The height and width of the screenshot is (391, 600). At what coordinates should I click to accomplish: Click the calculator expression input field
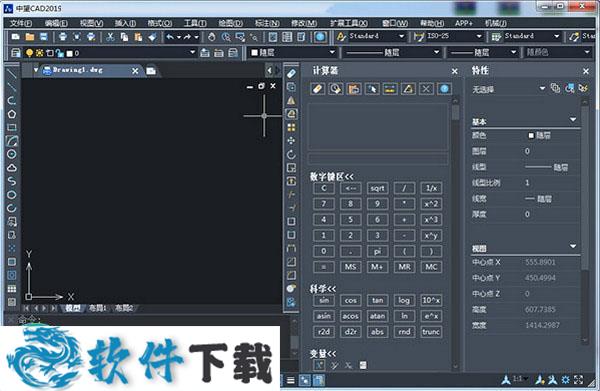point(378,158)
